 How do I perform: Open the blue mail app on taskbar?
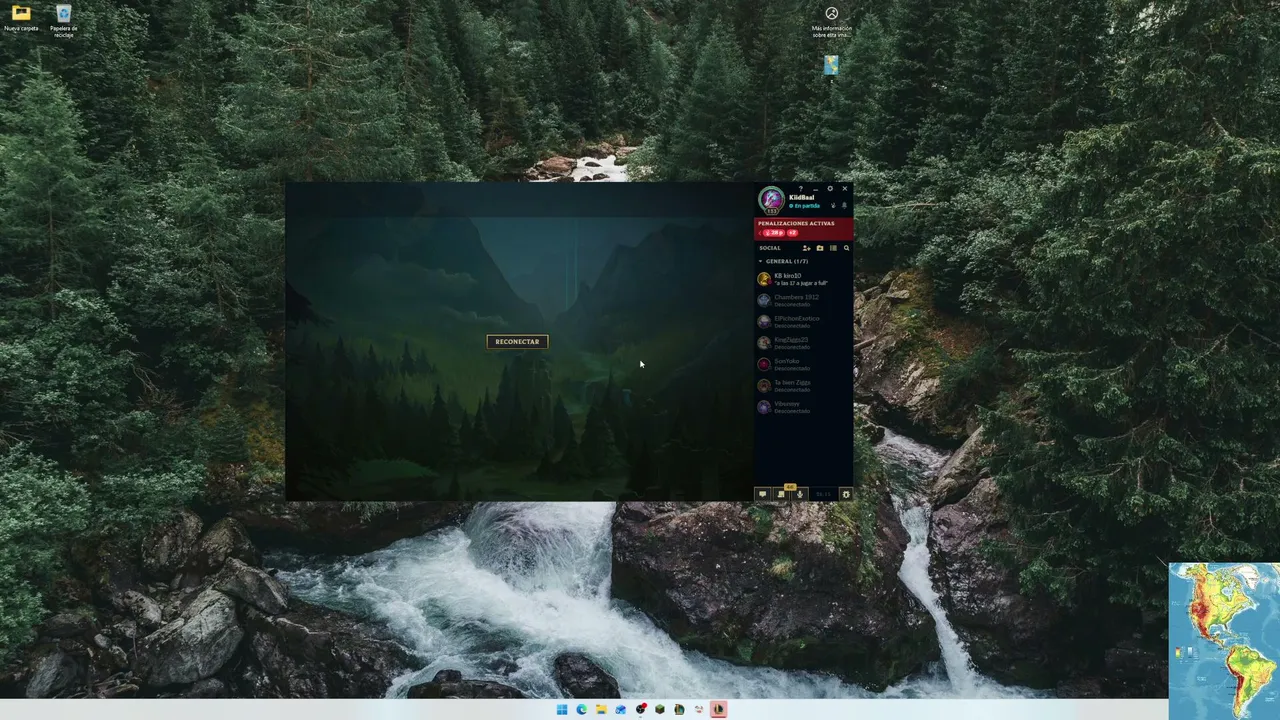point(620,710)
